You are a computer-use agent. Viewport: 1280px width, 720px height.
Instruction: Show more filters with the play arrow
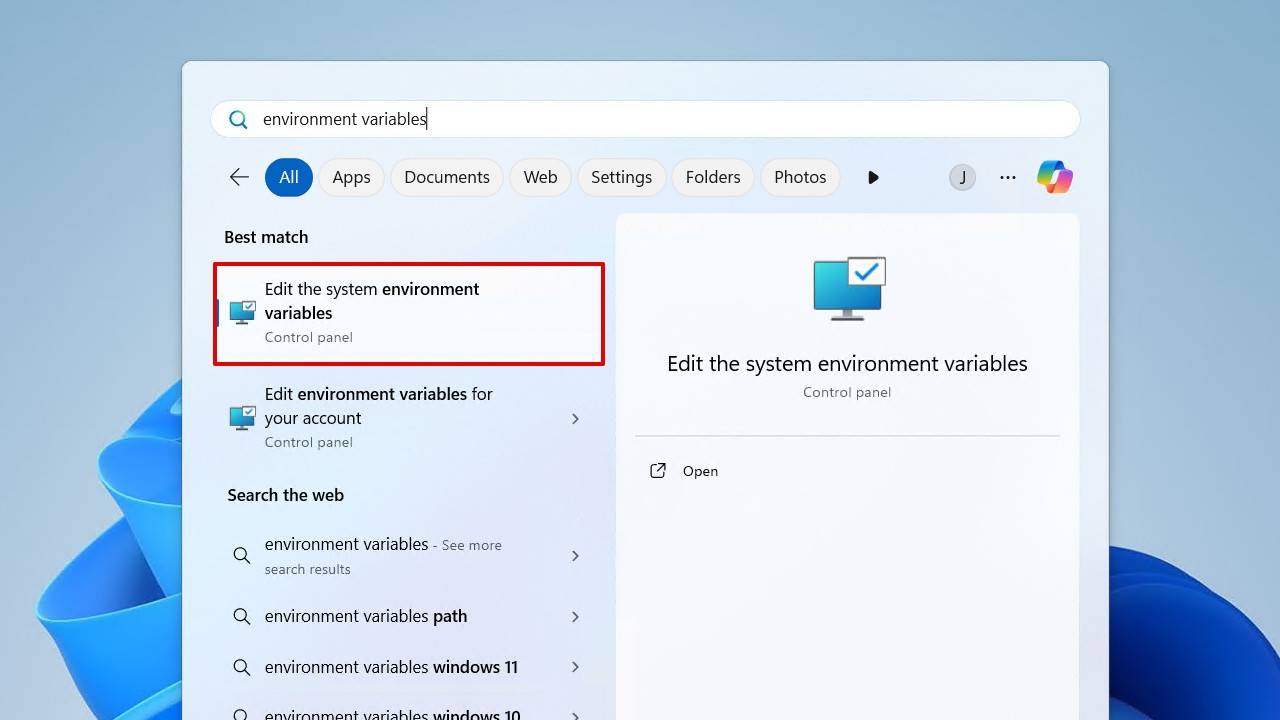click(x=873, y=177)
